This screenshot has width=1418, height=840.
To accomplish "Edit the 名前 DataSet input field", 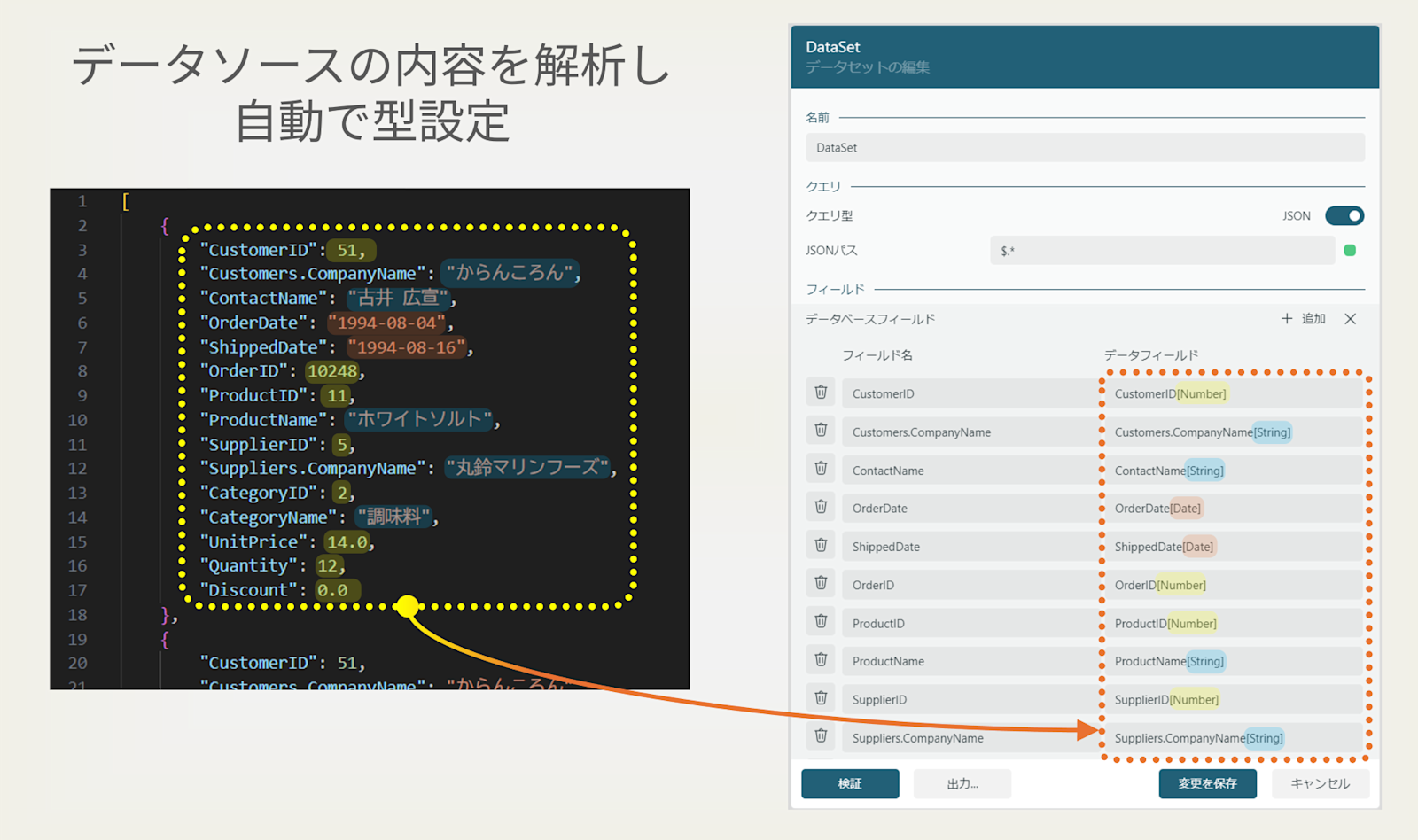I will click(1085, 148).
